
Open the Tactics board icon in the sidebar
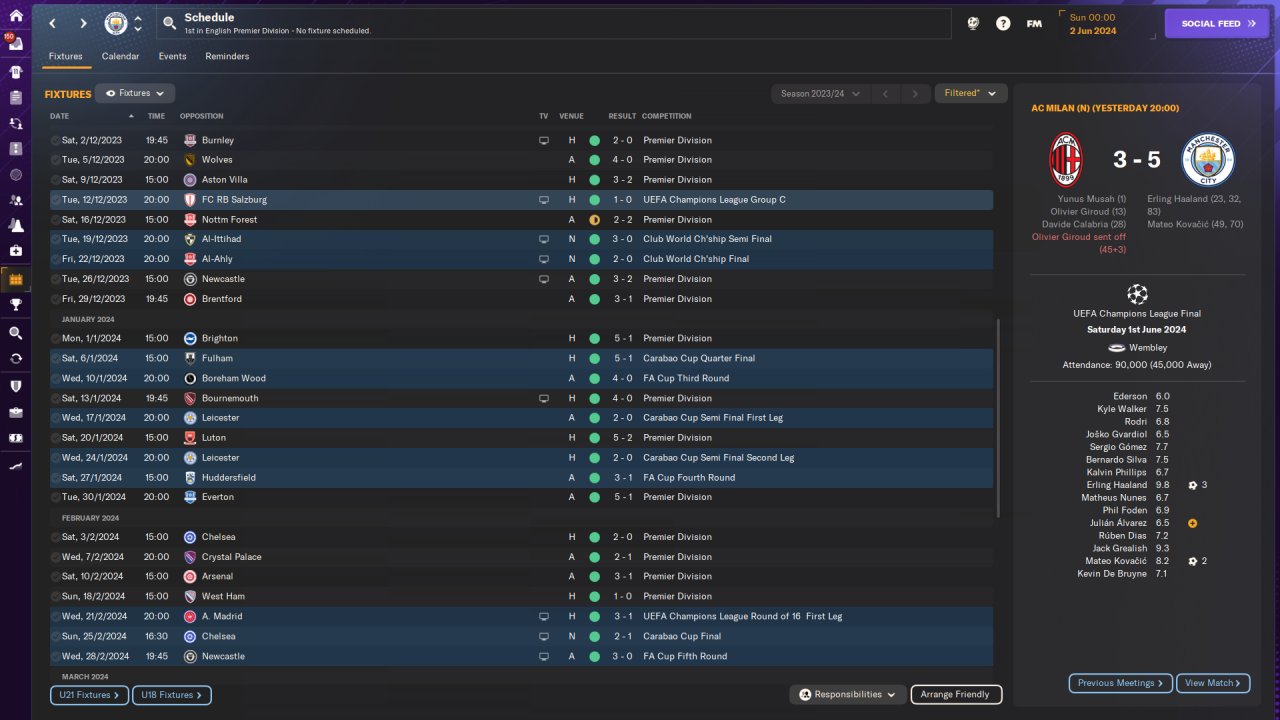15,149
